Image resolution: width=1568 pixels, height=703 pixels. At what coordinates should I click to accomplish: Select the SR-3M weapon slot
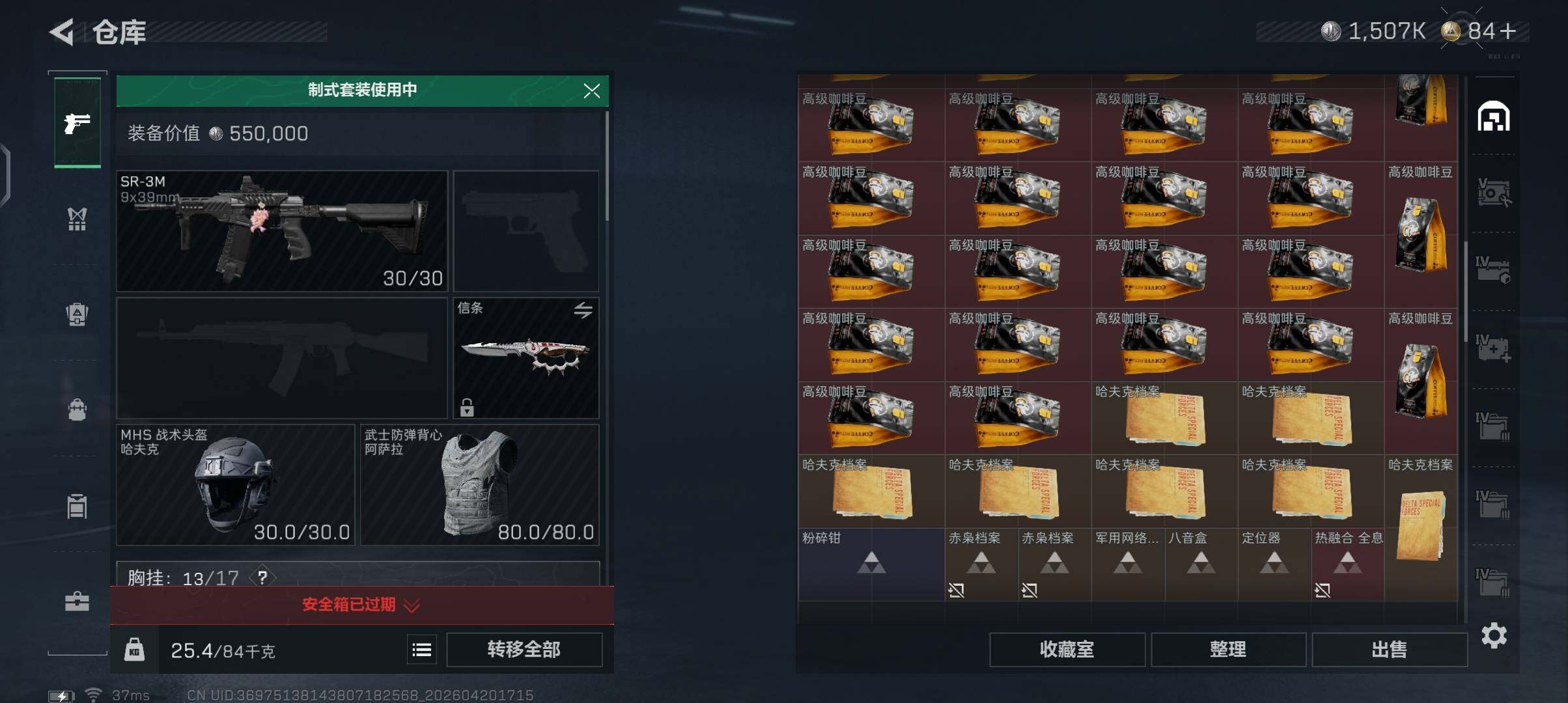coord(282,231)
